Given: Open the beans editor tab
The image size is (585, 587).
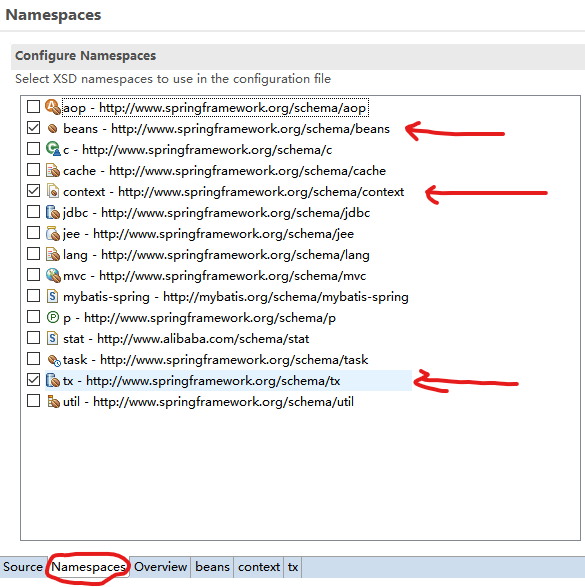Looking at the screenshot, I should click(x=212, y=567).
